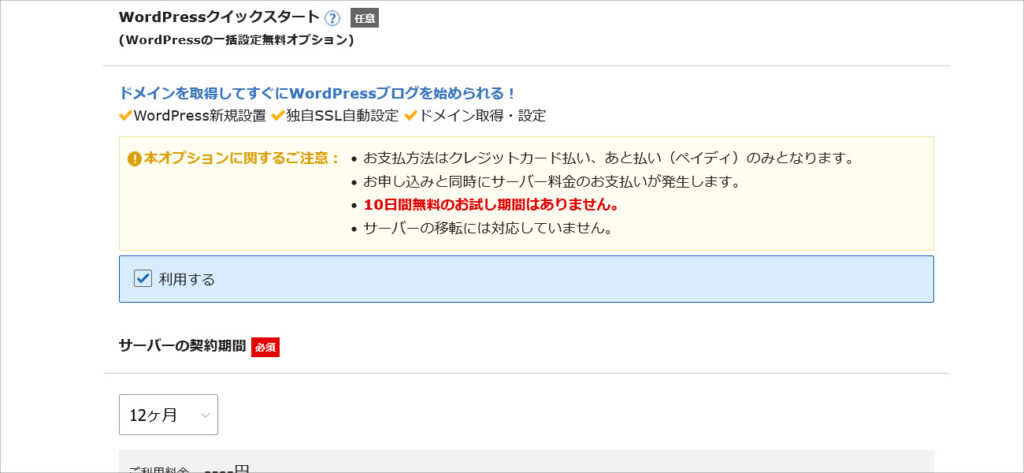Click the お支払方法はクレジットカード払い notice line
The image size is (1024, 473).
(609, 159)
